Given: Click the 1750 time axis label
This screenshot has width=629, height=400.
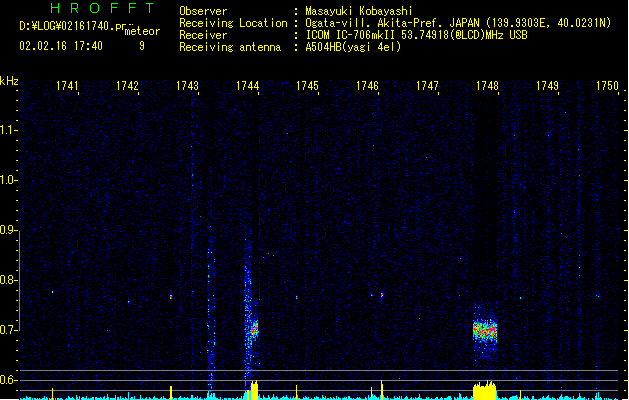Looking at the screenshot, I should point(607,86).
